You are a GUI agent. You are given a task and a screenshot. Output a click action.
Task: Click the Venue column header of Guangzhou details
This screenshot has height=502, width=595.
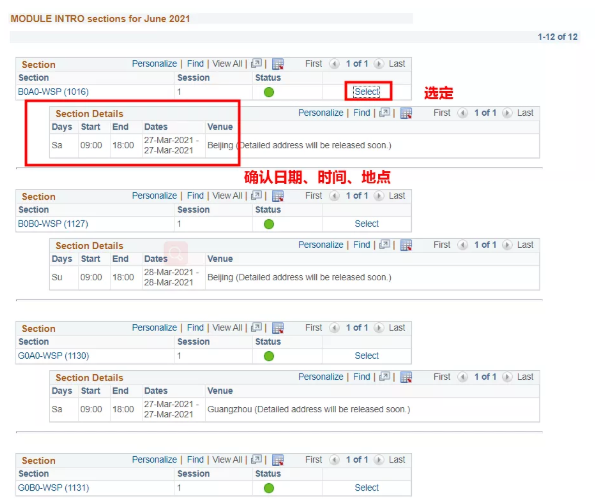pyautogui.click(x=220, y=391)
